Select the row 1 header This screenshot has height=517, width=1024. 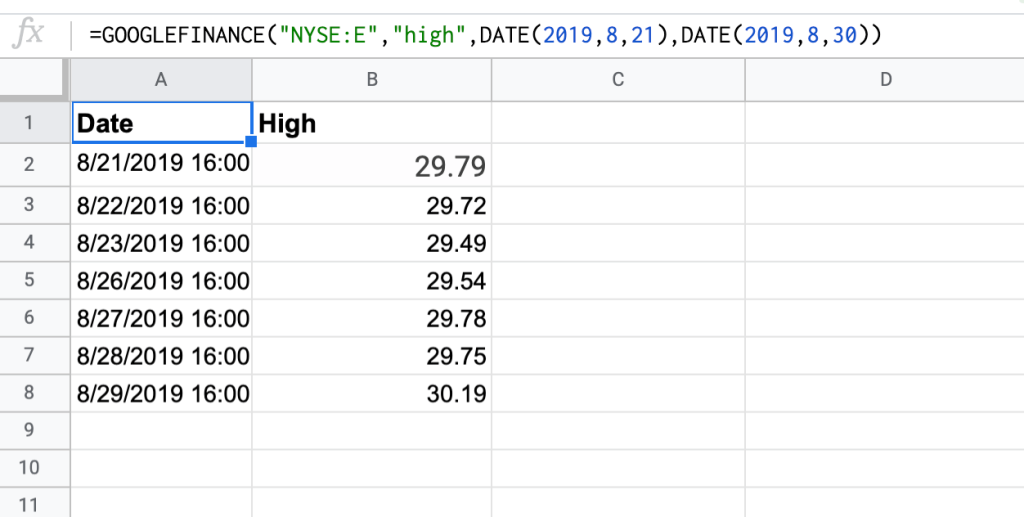click(28, 123)
